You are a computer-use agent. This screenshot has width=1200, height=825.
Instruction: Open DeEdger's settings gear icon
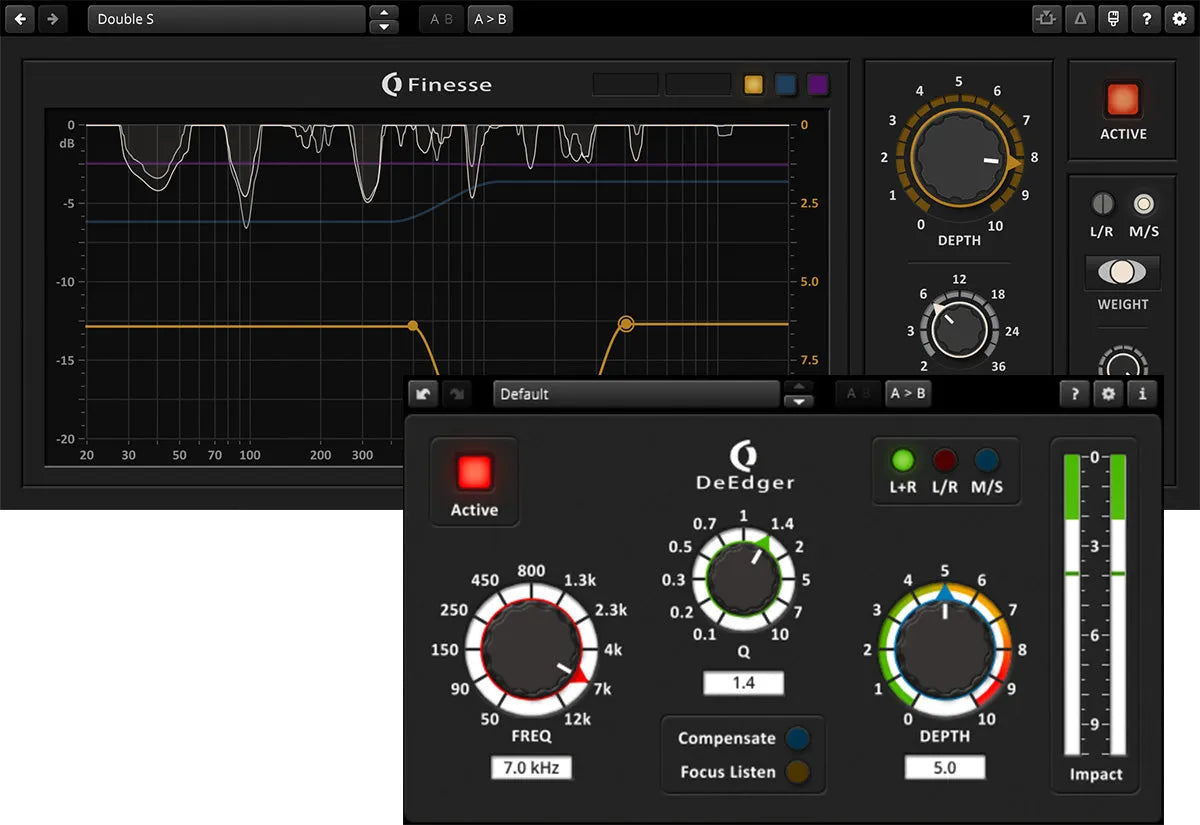point(1108,393)
